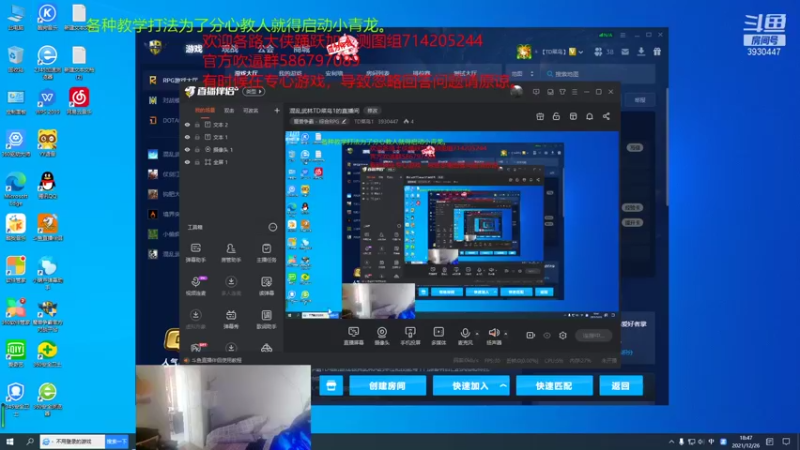Image resolution: width=800 pixels, height=450 pixels.
Task: Hide the 全屏 1 source layer
Action: pos(187,162)
